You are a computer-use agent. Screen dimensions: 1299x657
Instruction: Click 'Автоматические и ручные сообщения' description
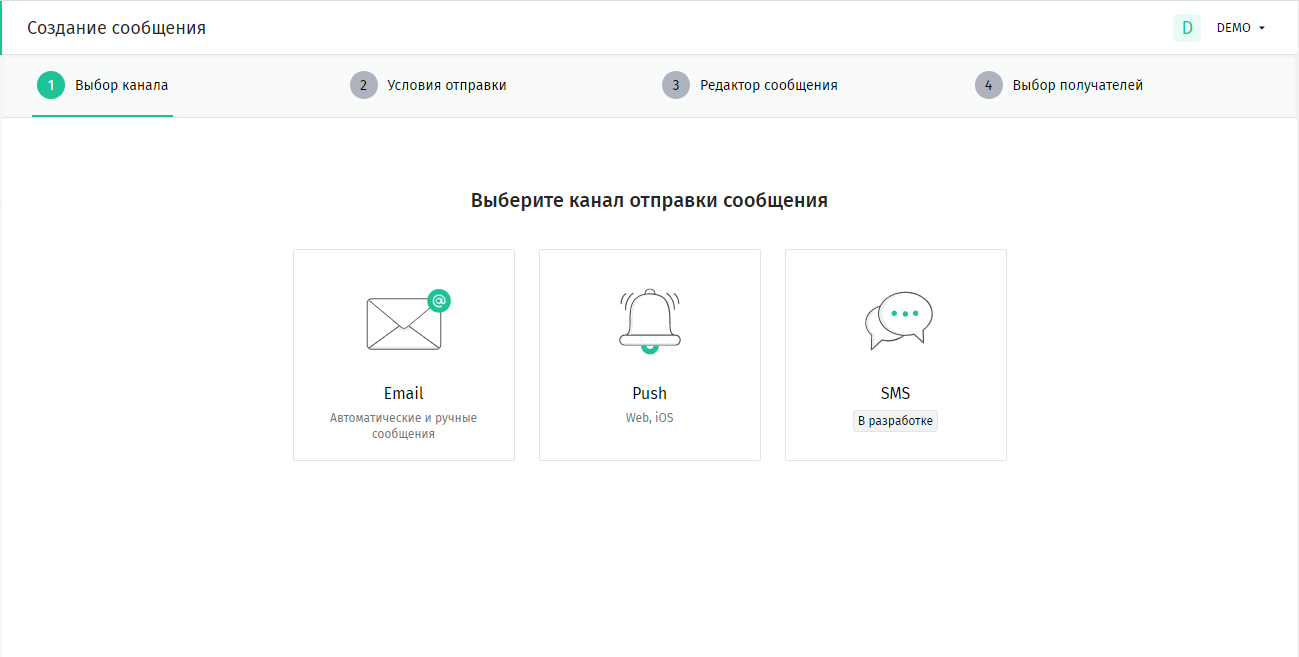[404, 426]
